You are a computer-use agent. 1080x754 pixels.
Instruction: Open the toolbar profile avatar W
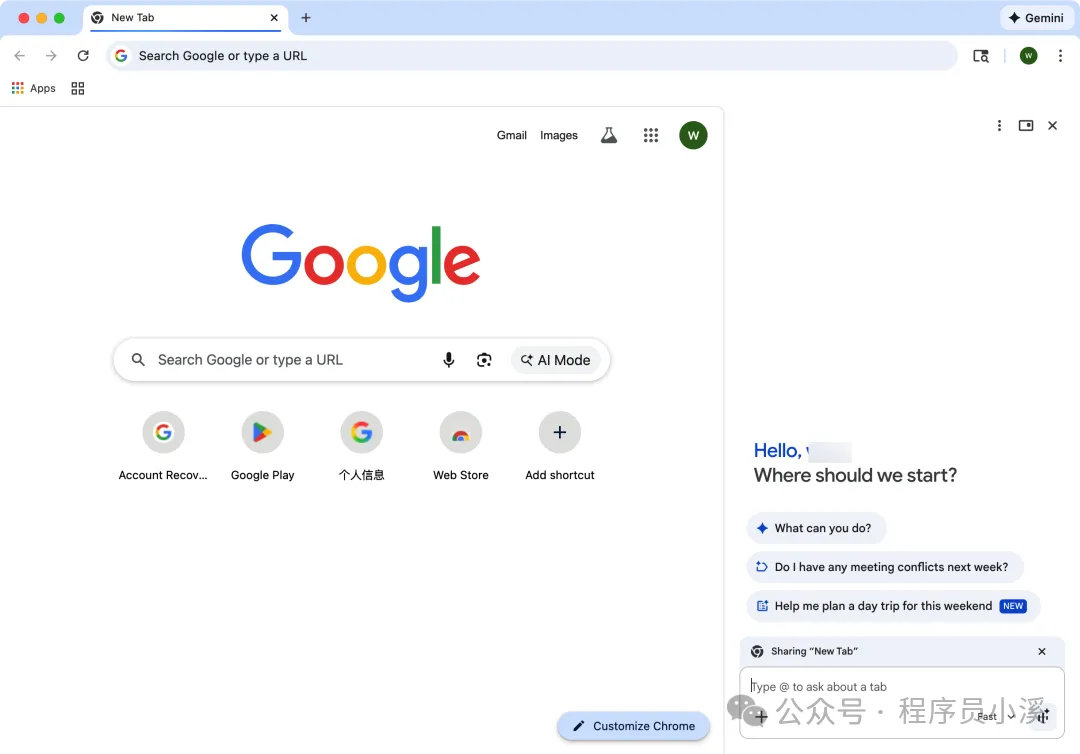pos(1028,56)
